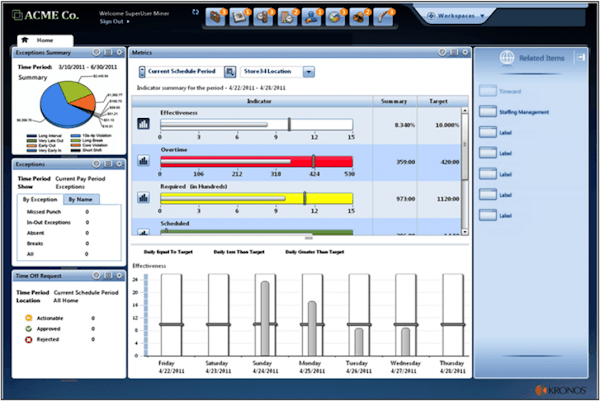Viewport: 600px width, 401px height.
Task: Click the chart icon beside Required indicator
Action: (x=143, y=197)
